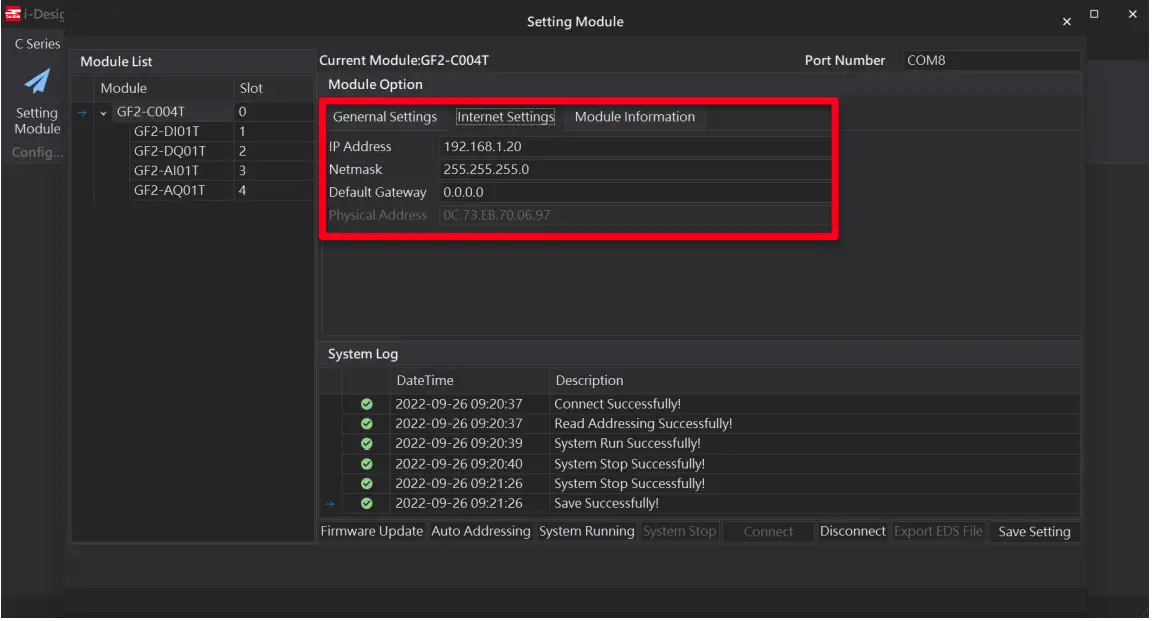Click the Netmask value field
Viewport: 1152px width, 621px height.
click(634, 169)
